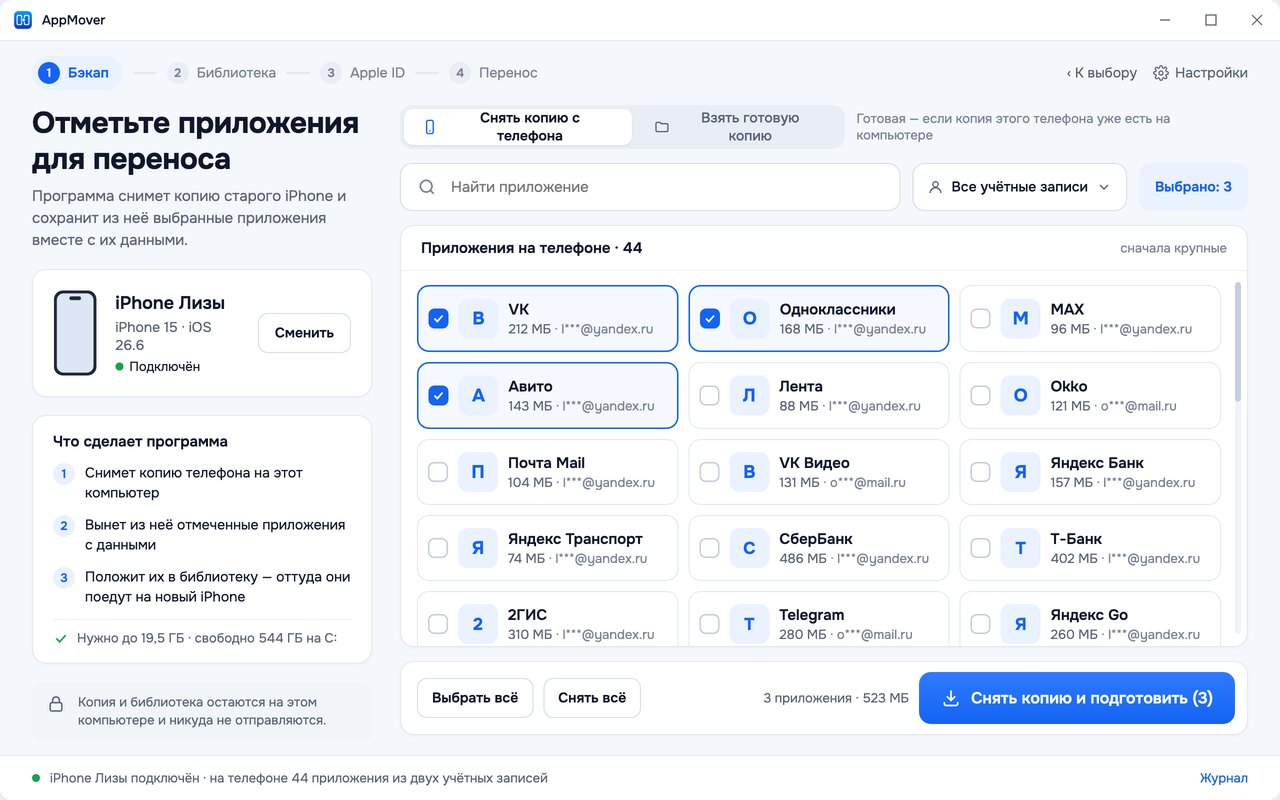Change sort order 'сначала крупные'
This screenshot has height=800, width=1280.
[1173, 248]
